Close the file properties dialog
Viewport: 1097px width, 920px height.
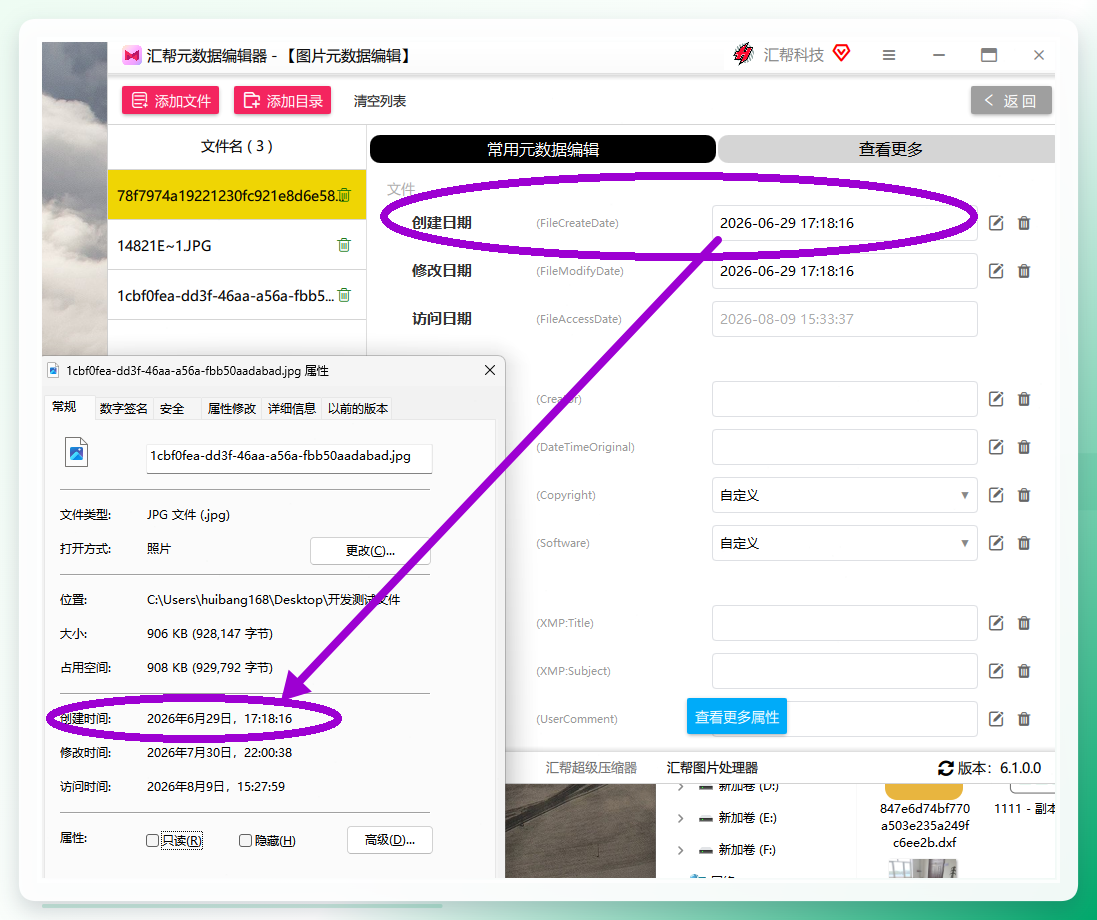tap(490, 370)
